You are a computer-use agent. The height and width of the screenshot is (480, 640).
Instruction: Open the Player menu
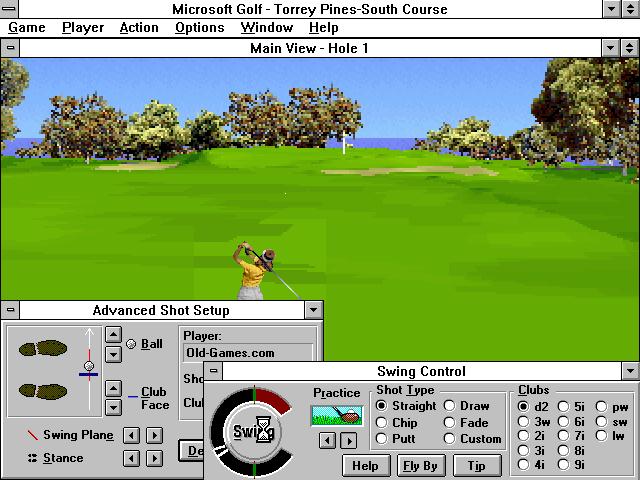point(83,28)
